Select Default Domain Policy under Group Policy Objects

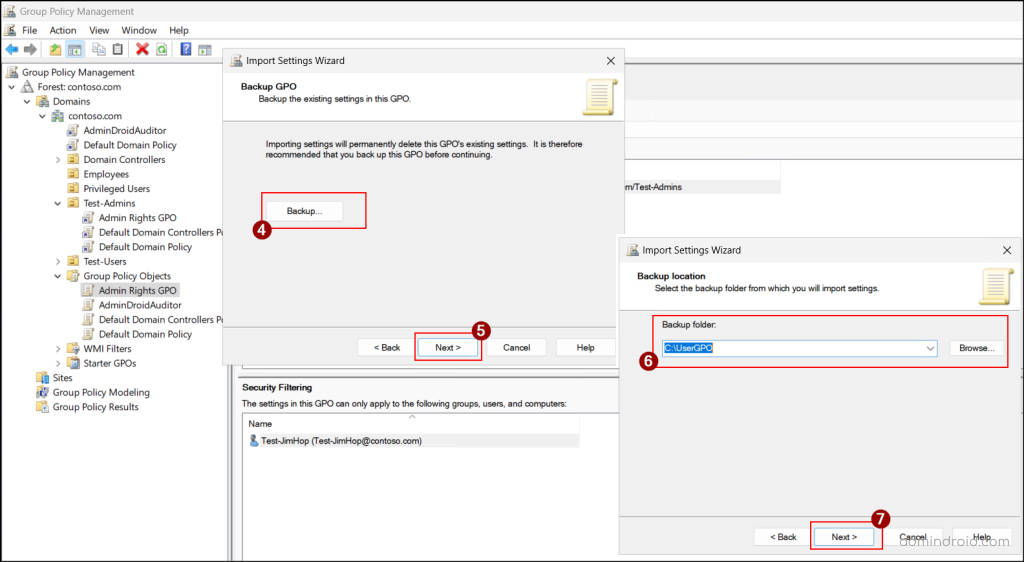[x=145, y=334]
